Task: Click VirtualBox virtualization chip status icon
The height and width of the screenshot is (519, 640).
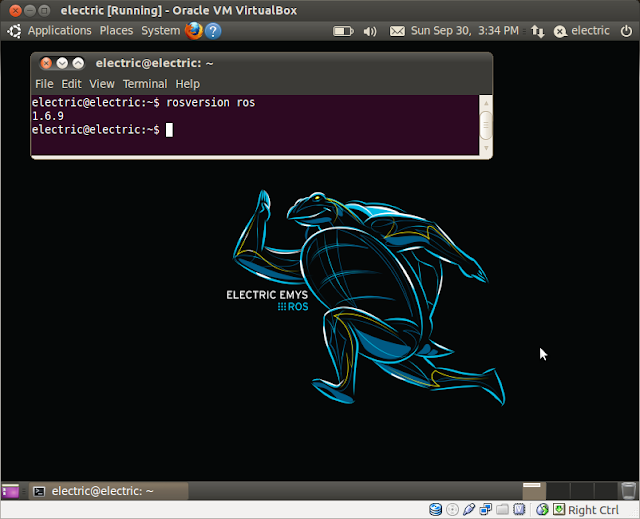Action: click(519, 509)
